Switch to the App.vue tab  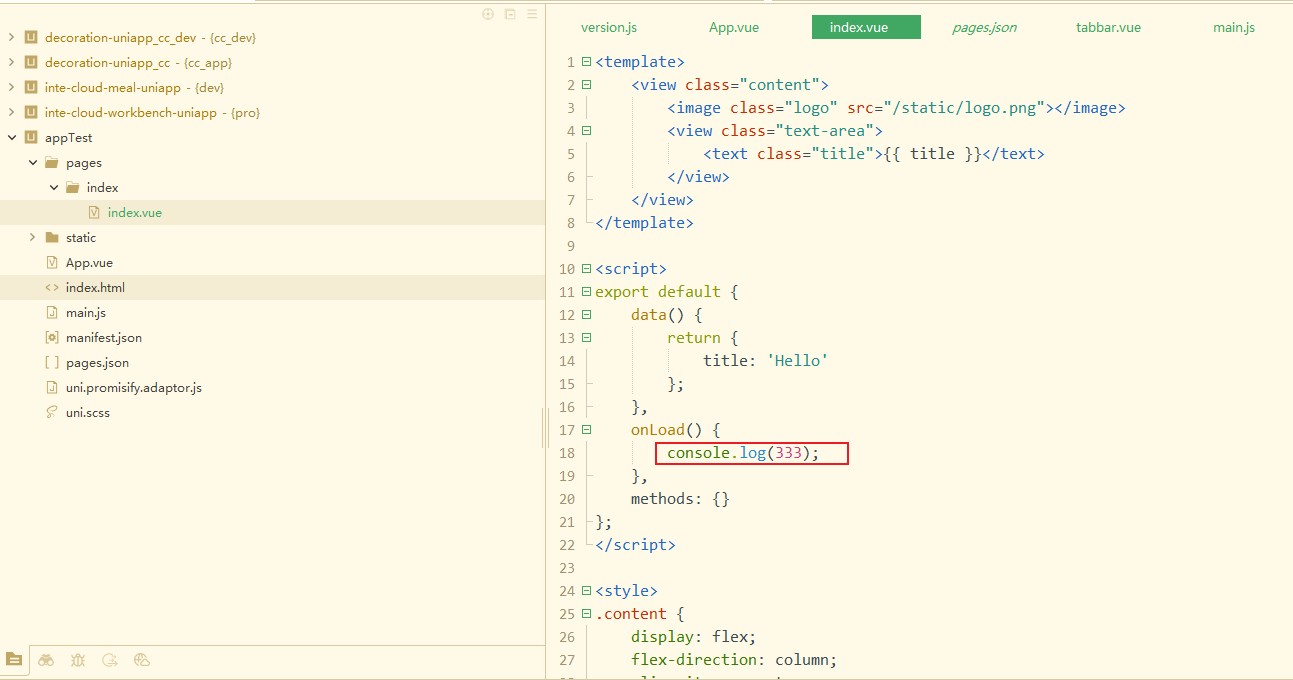pos(733,27)
